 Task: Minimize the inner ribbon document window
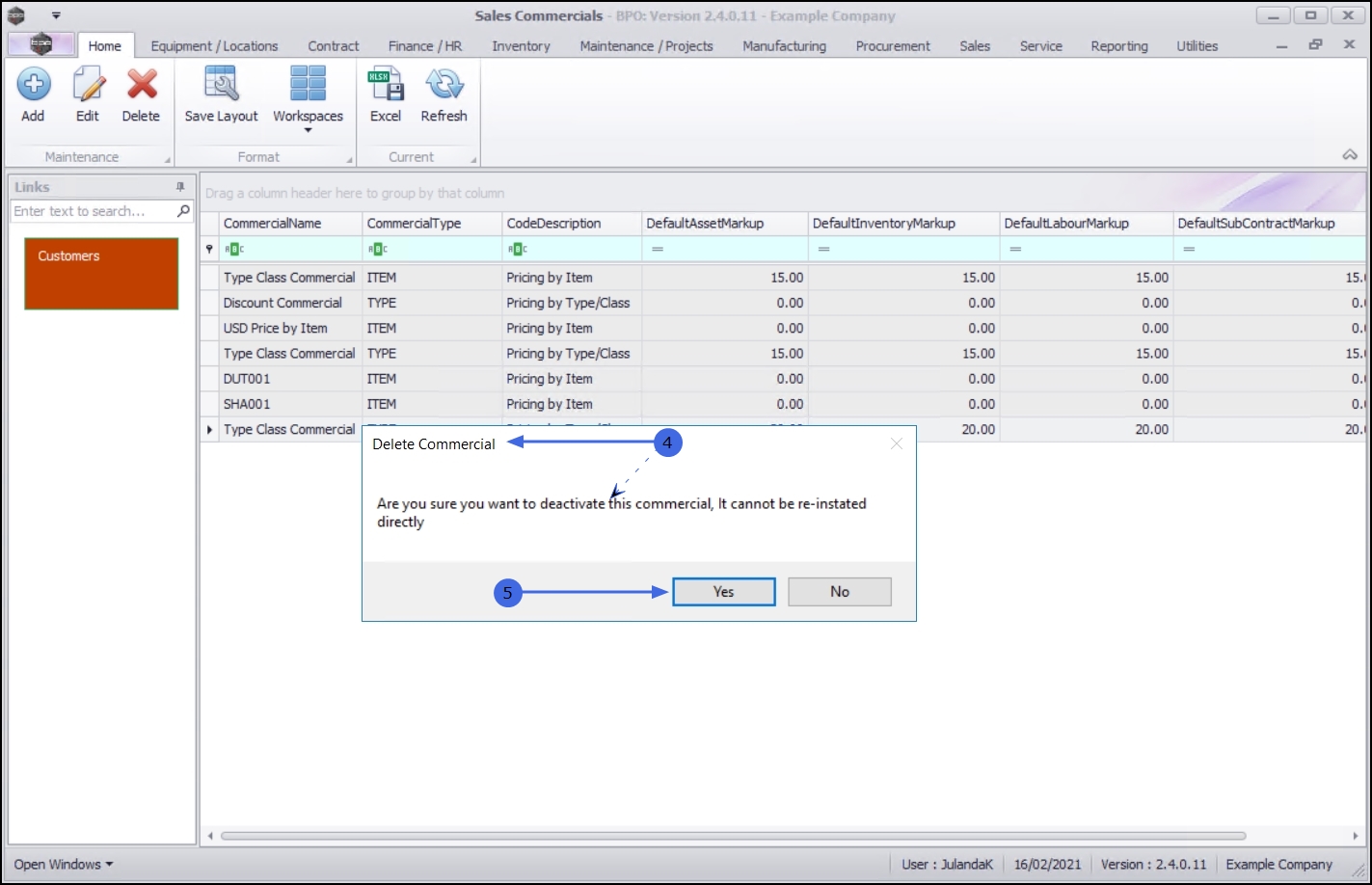(1281, 46)
